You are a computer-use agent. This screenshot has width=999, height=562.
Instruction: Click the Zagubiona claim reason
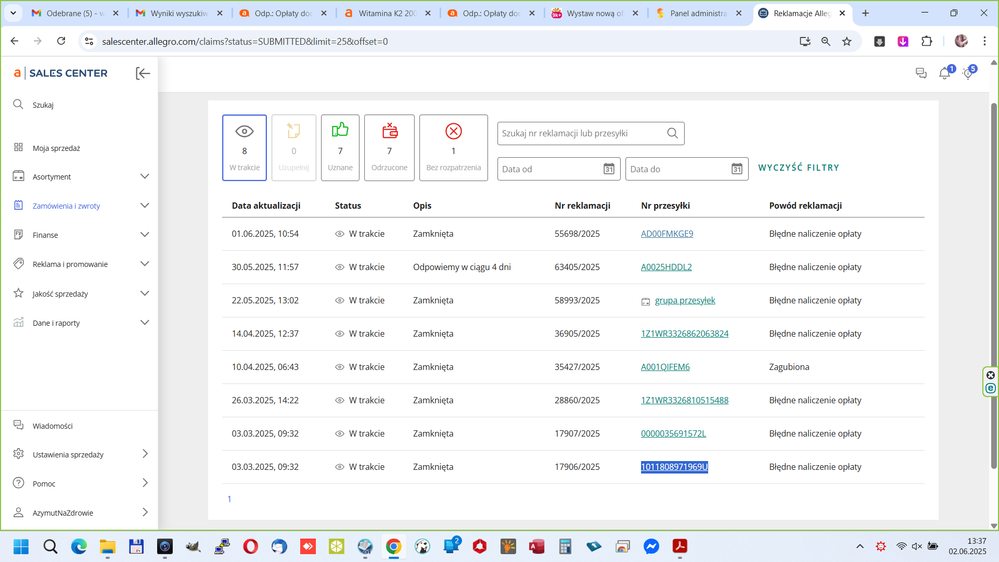(789, 367)
